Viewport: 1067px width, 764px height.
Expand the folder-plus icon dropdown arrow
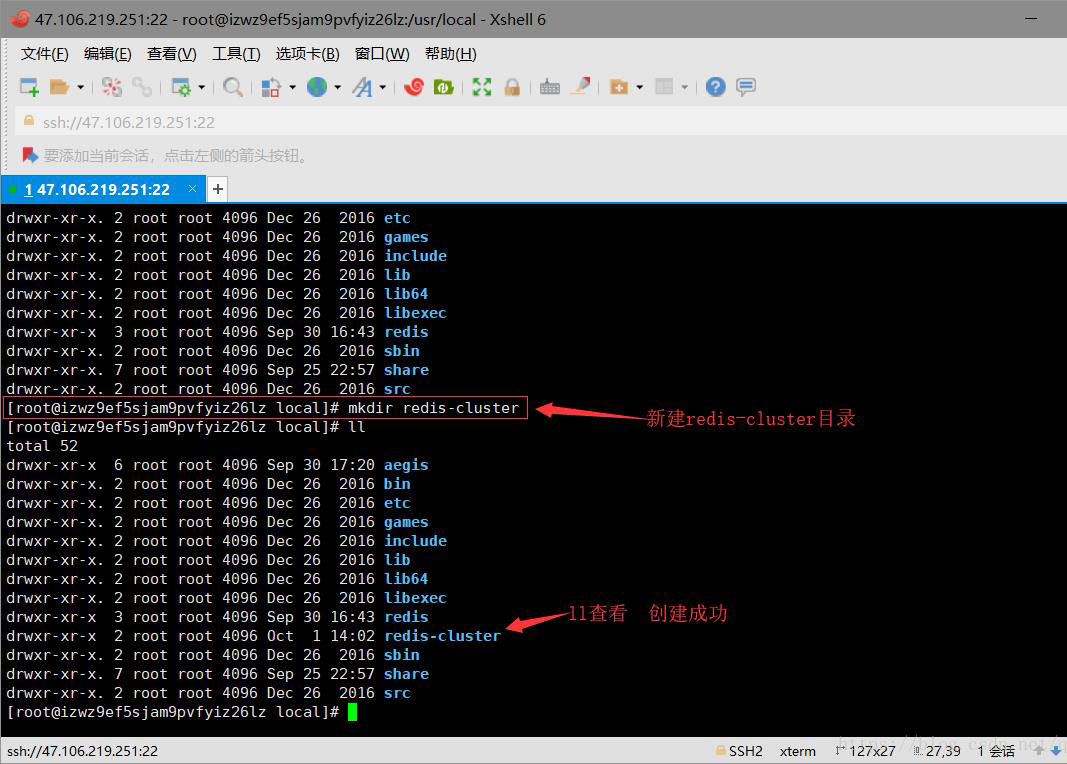click(x=640, y=87)
